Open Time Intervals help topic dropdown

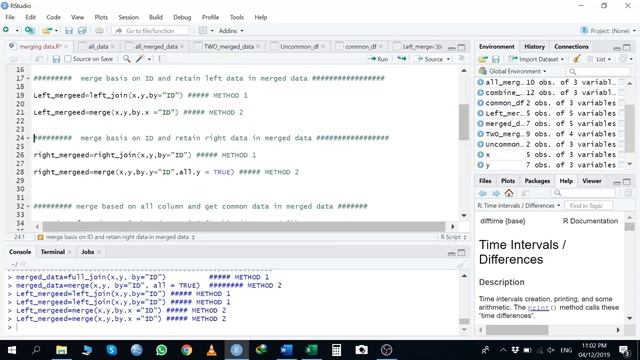coord(519,205)
